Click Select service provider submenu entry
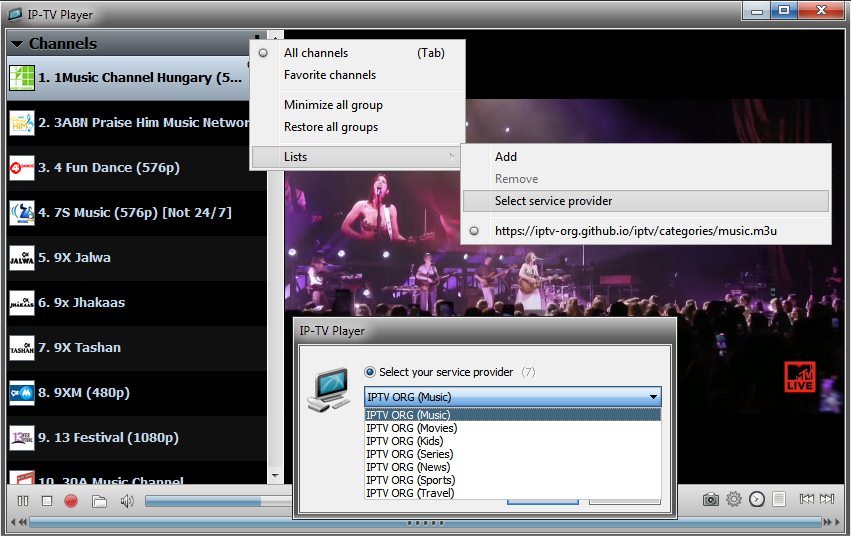 pos(646,201)
